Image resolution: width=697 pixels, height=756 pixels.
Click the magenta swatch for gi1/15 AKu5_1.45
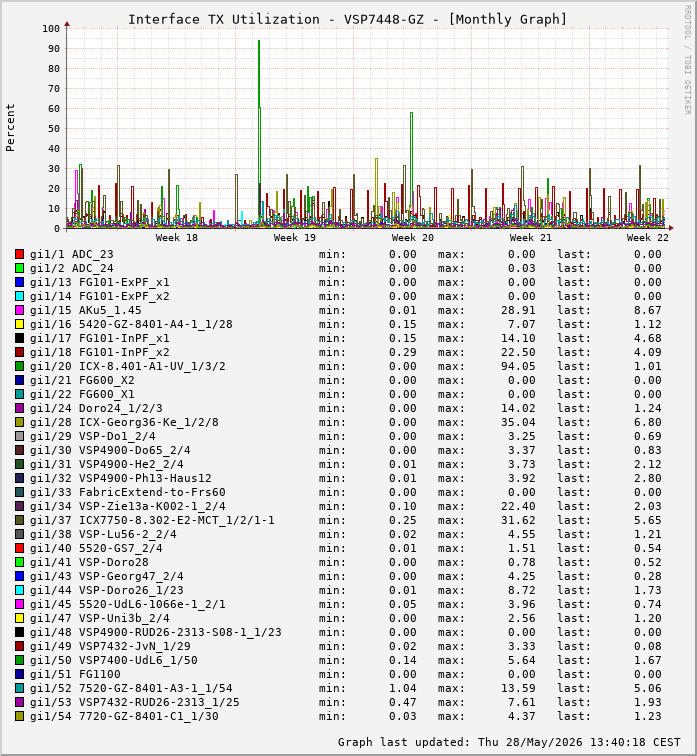pos(19,310)
